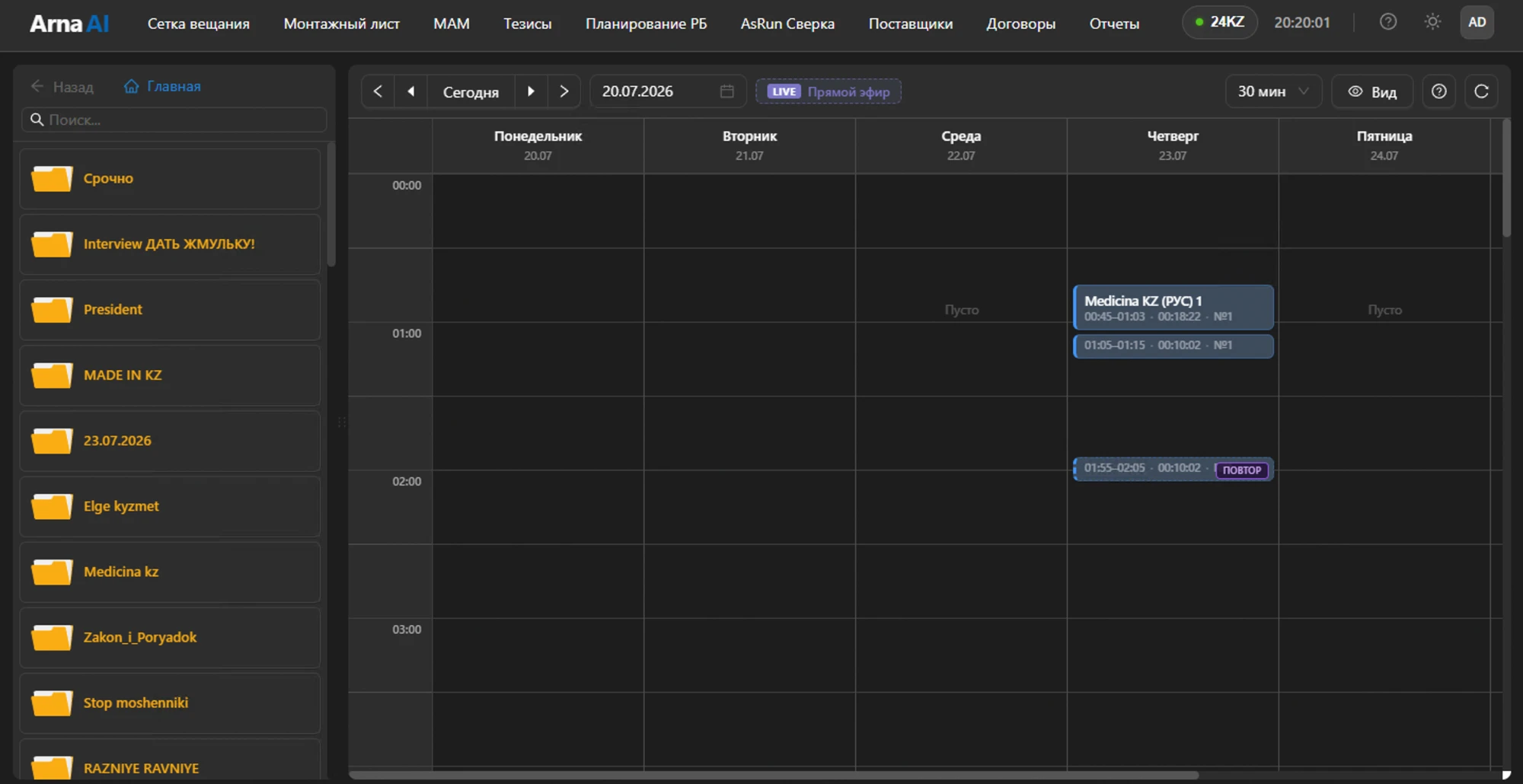Open the Medicina kz folder

pos(170,572)
